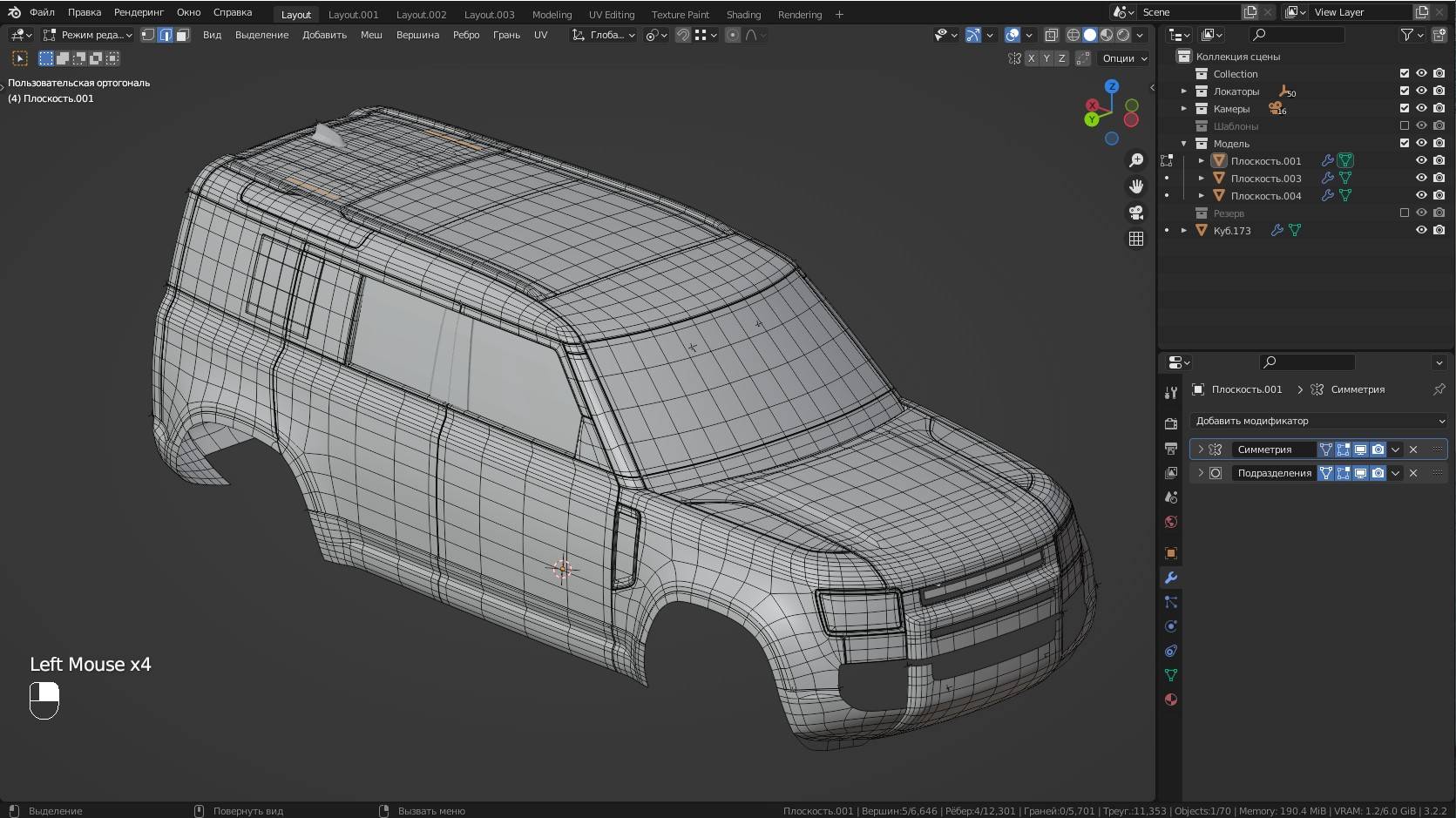Select the Material Properties tab
This screenshot has height=818, width=1456.
click(x=1171, y=700)
